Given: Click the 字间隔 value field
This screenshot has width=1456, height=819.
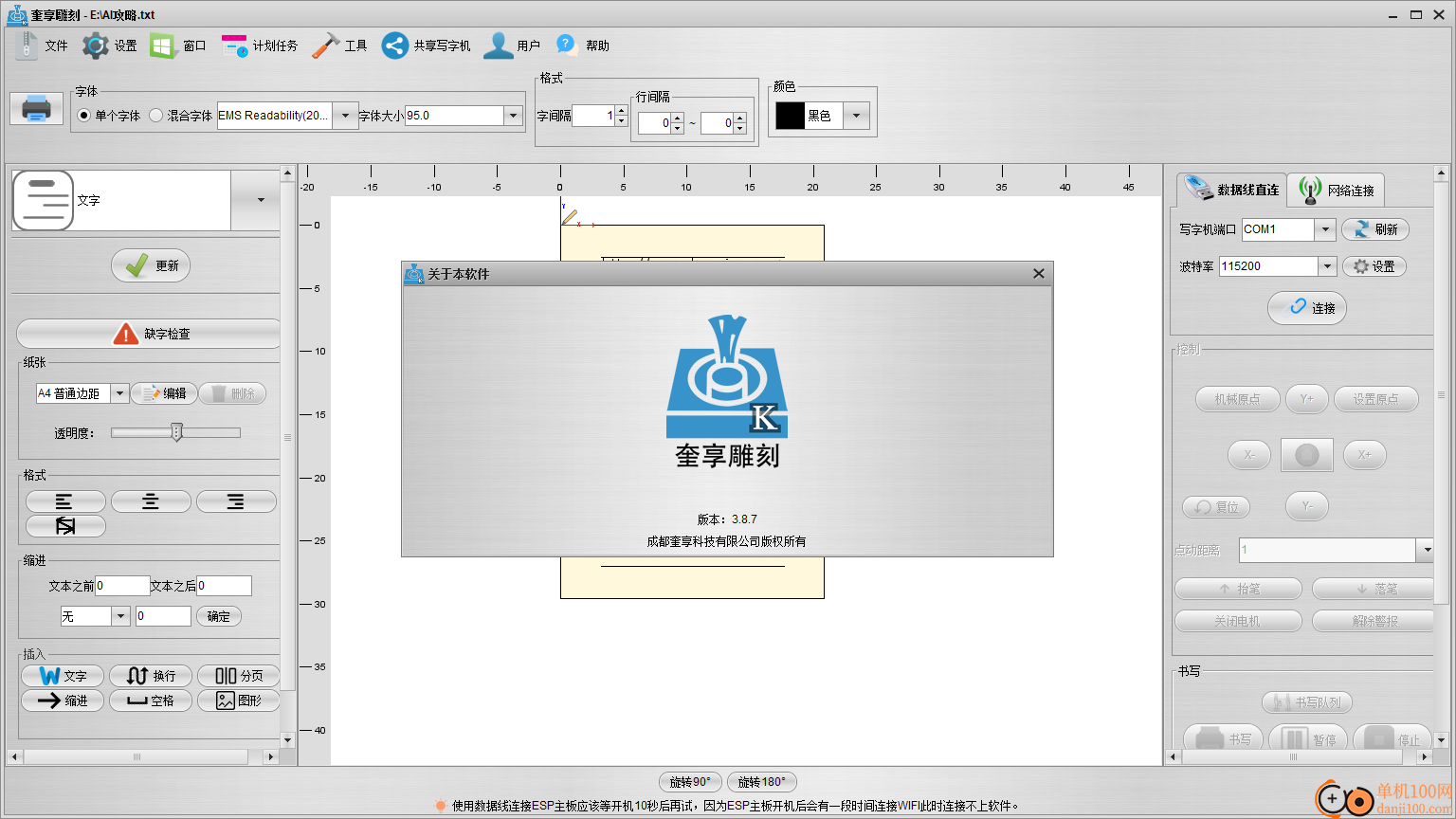Looking at the screenshot, I should click(593, 116).
